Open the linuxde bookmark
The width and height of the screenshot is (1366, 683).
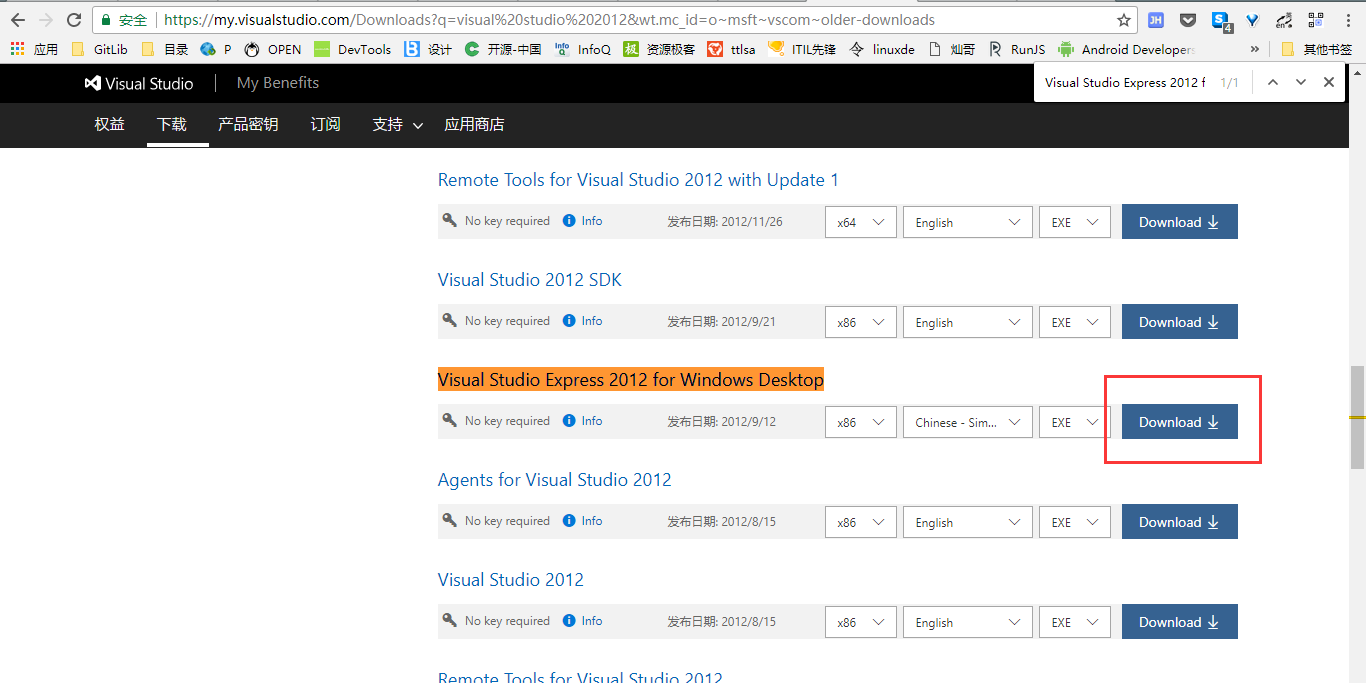(882, 49)
